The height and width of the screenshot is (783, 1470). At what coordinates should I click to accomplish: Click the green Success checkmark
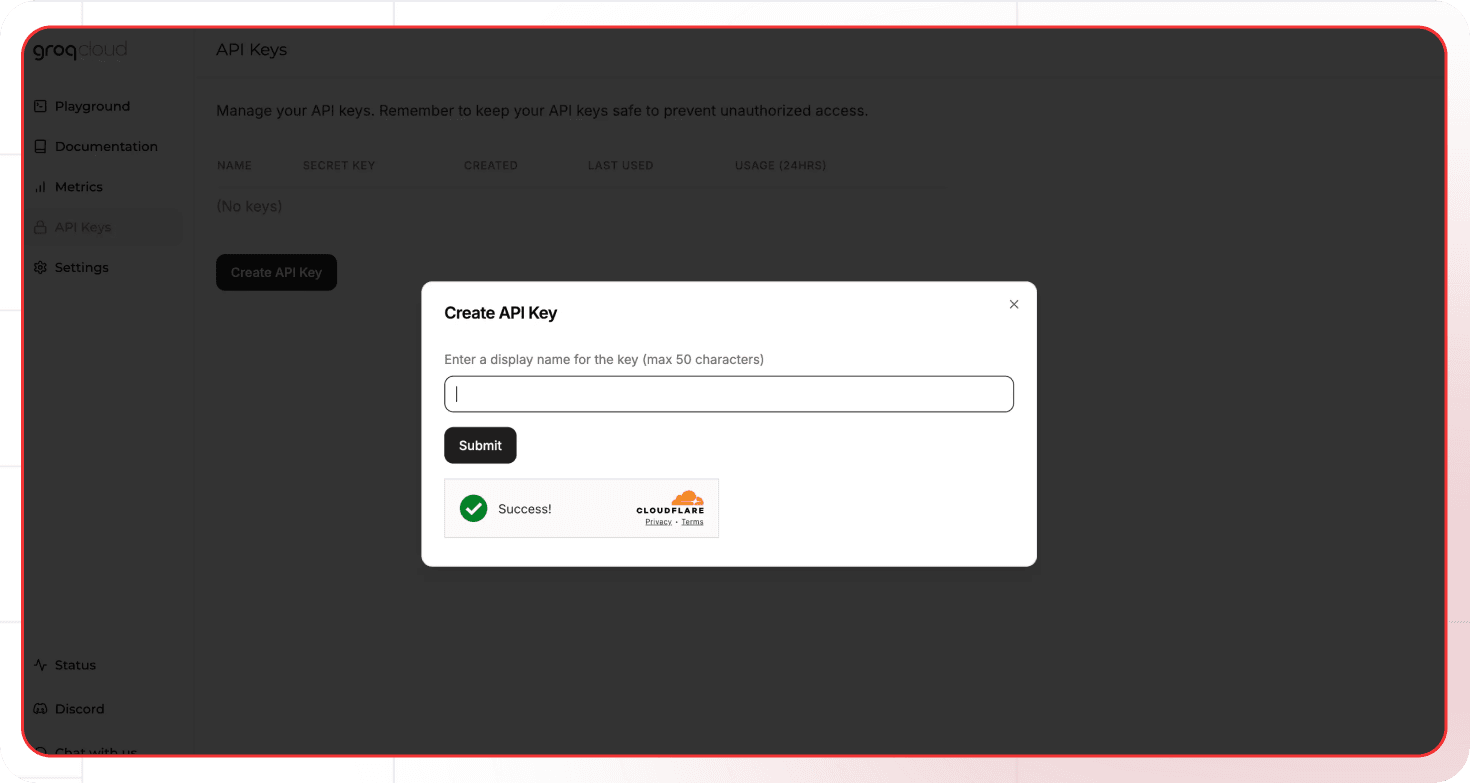coord(473,509)
